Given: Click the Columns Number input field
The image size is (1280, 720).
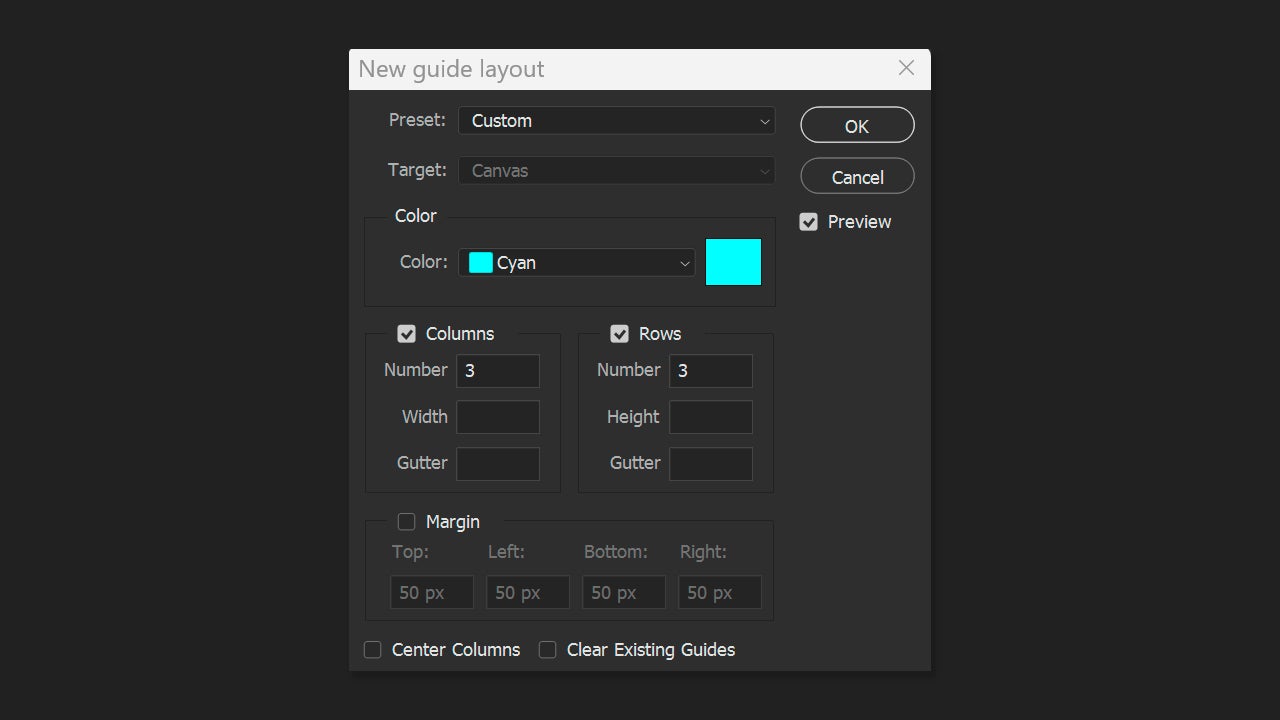Looking at the screenshot, I should click(498, 371).
